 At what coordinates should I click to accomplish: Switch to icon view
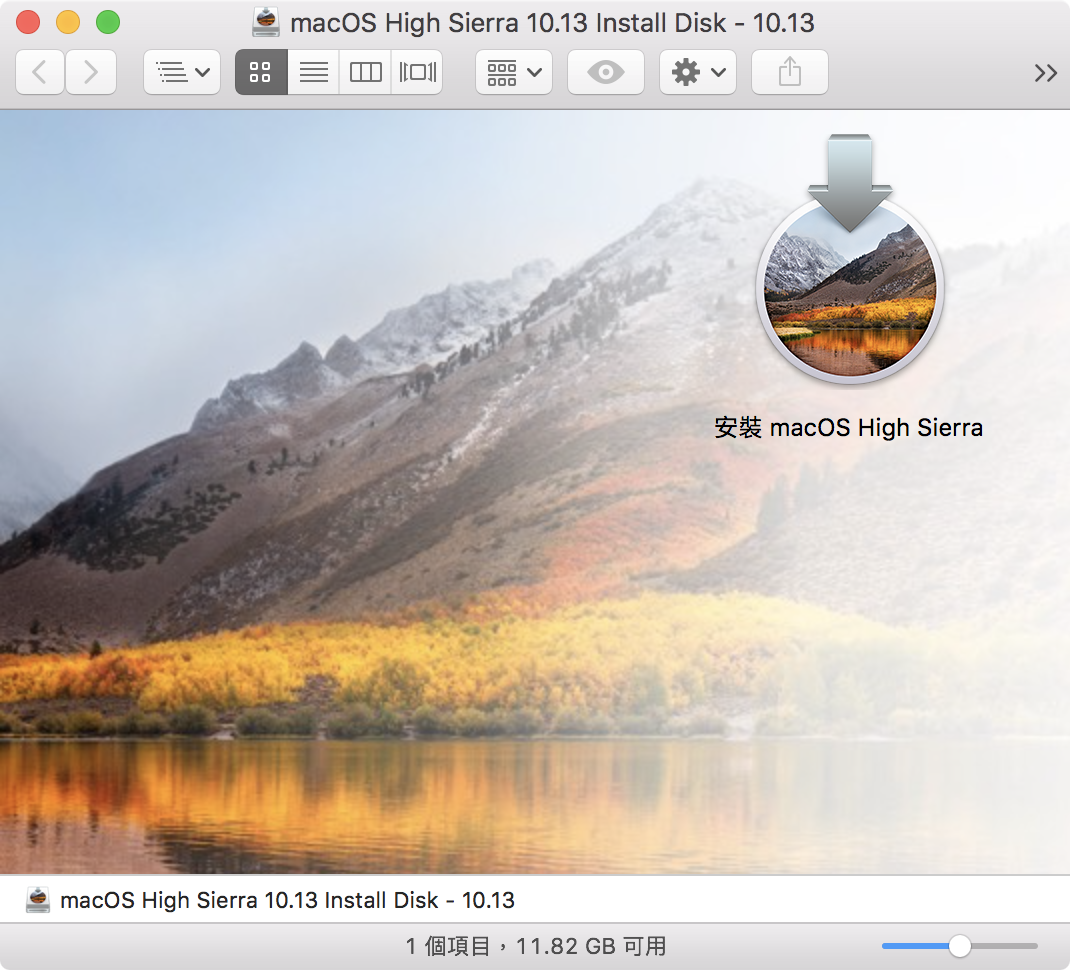point(261,72)
